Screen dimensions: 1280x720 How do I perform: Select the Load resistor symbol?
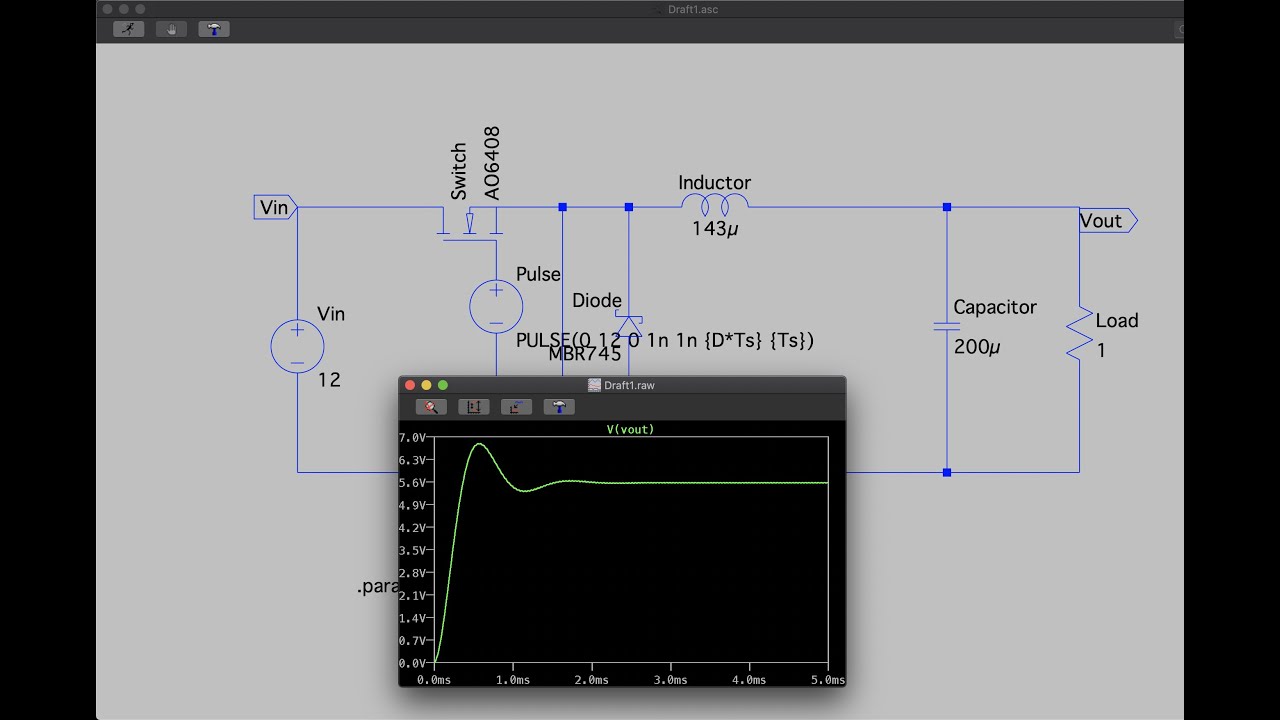[1079, 334]
